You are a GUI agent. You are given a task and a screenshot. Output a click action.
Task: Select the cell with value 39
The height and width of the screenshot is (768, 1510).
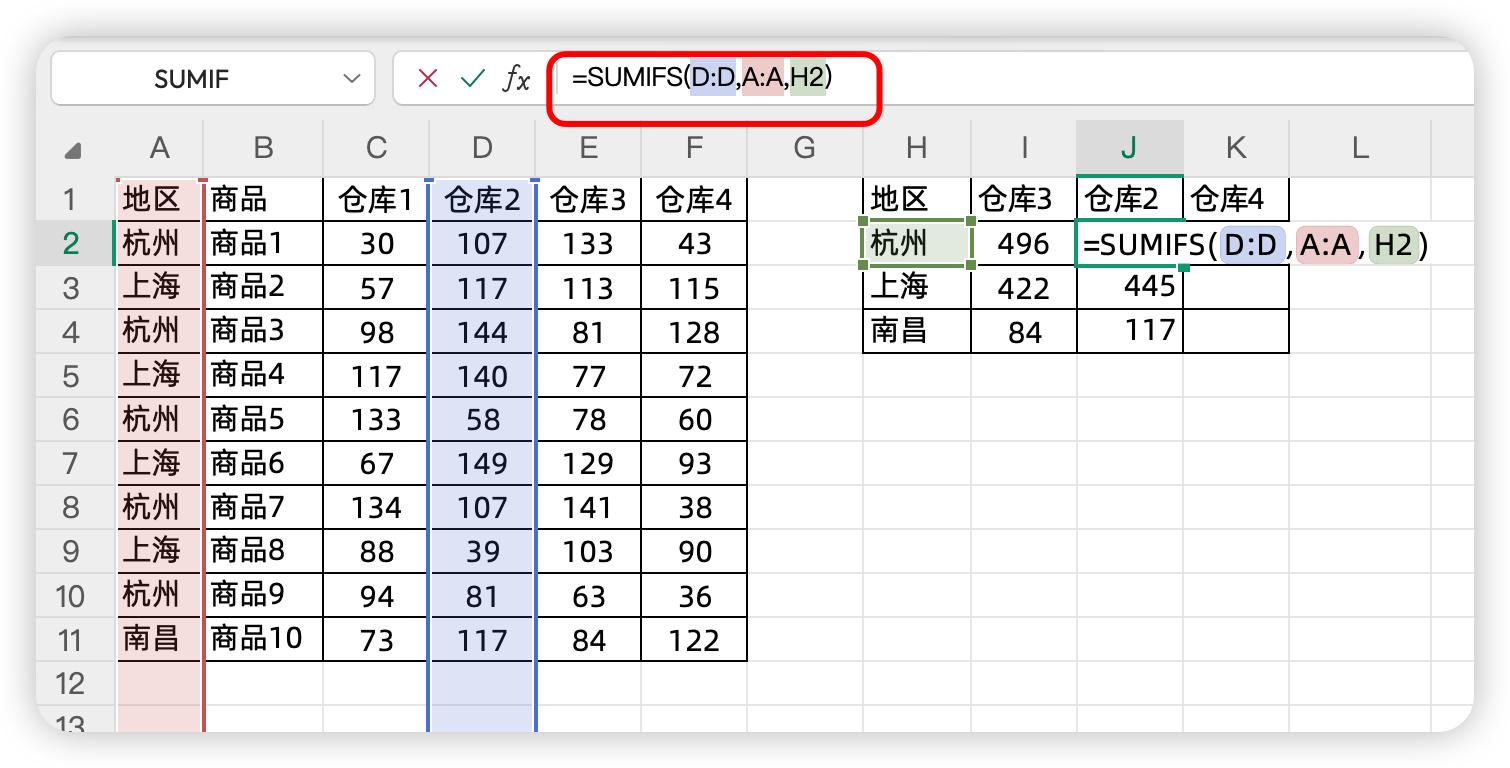pyautogui.click(x=482, y=552)
